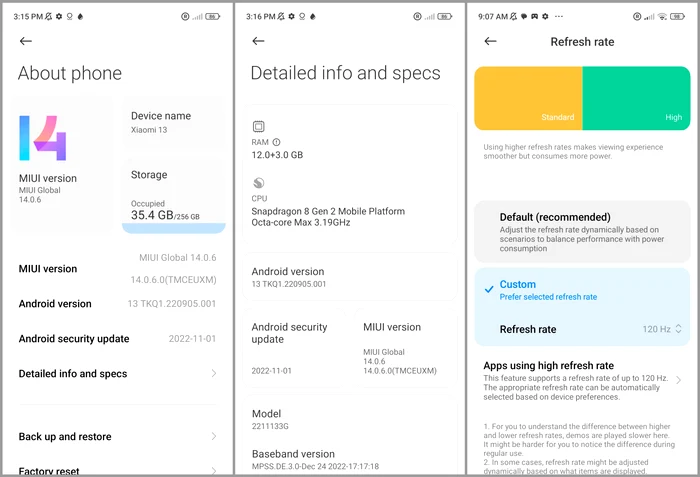Open the Storage card
700x477 pixels.
coord(174,197)
